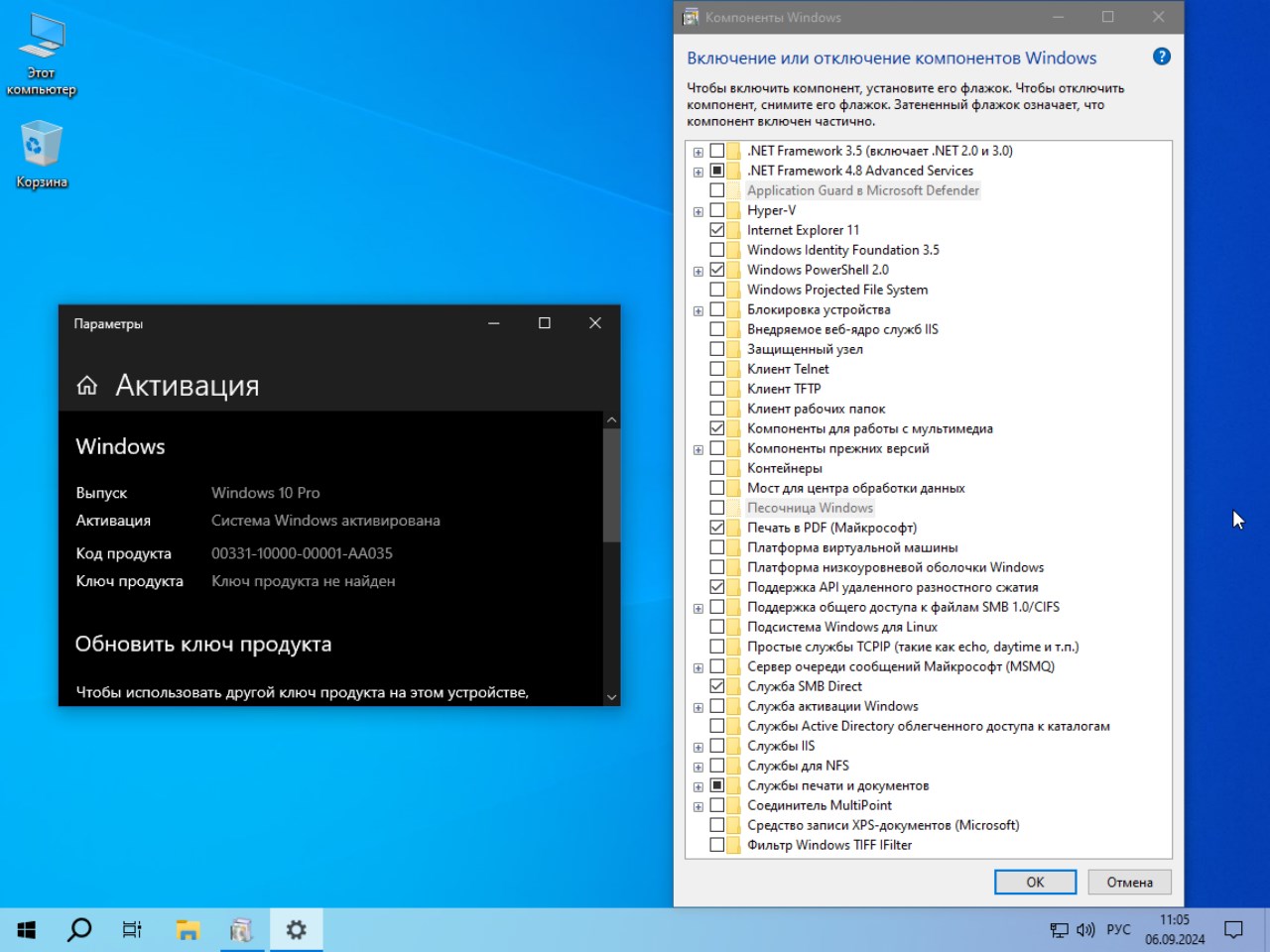Click the folder icon beside Internet Explorer 11
Screen dimensions: 1270x952
click(x=733, y=230)
